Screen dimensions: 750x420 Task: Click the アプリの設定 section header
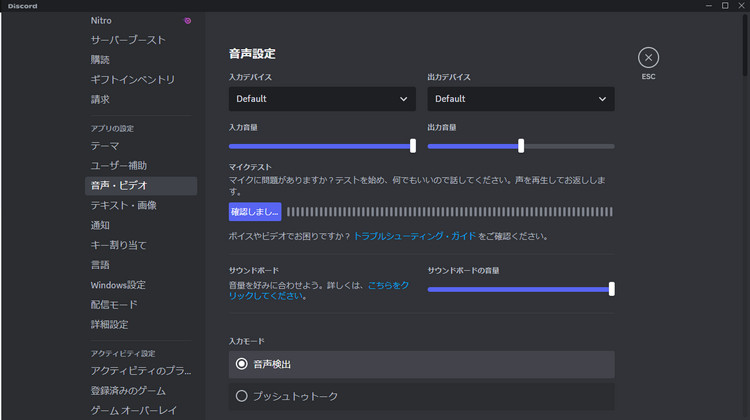point(112,128)
